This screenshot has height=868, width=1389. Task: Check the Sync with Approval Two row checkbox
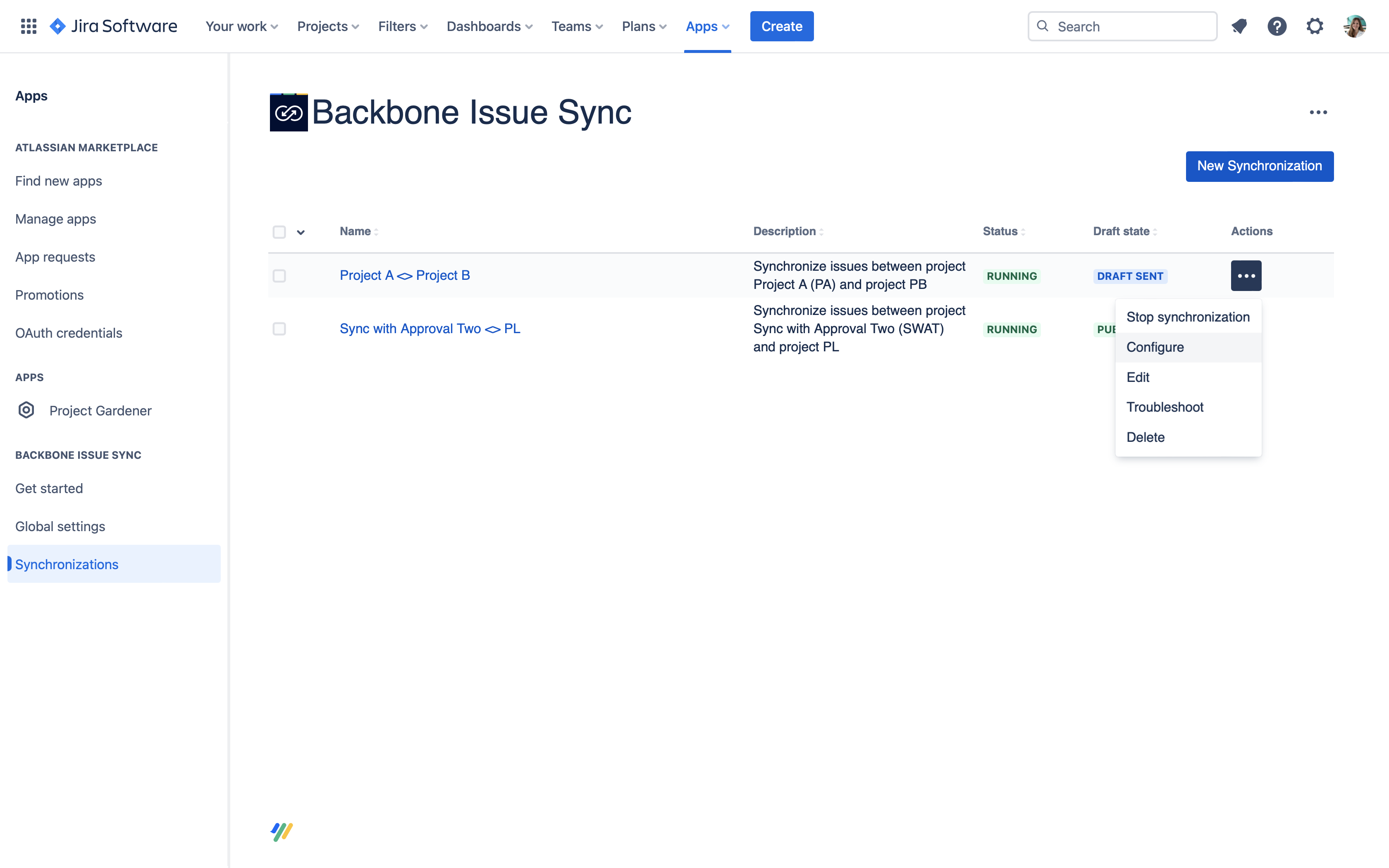pyautogui.click(x=279, y=329)
